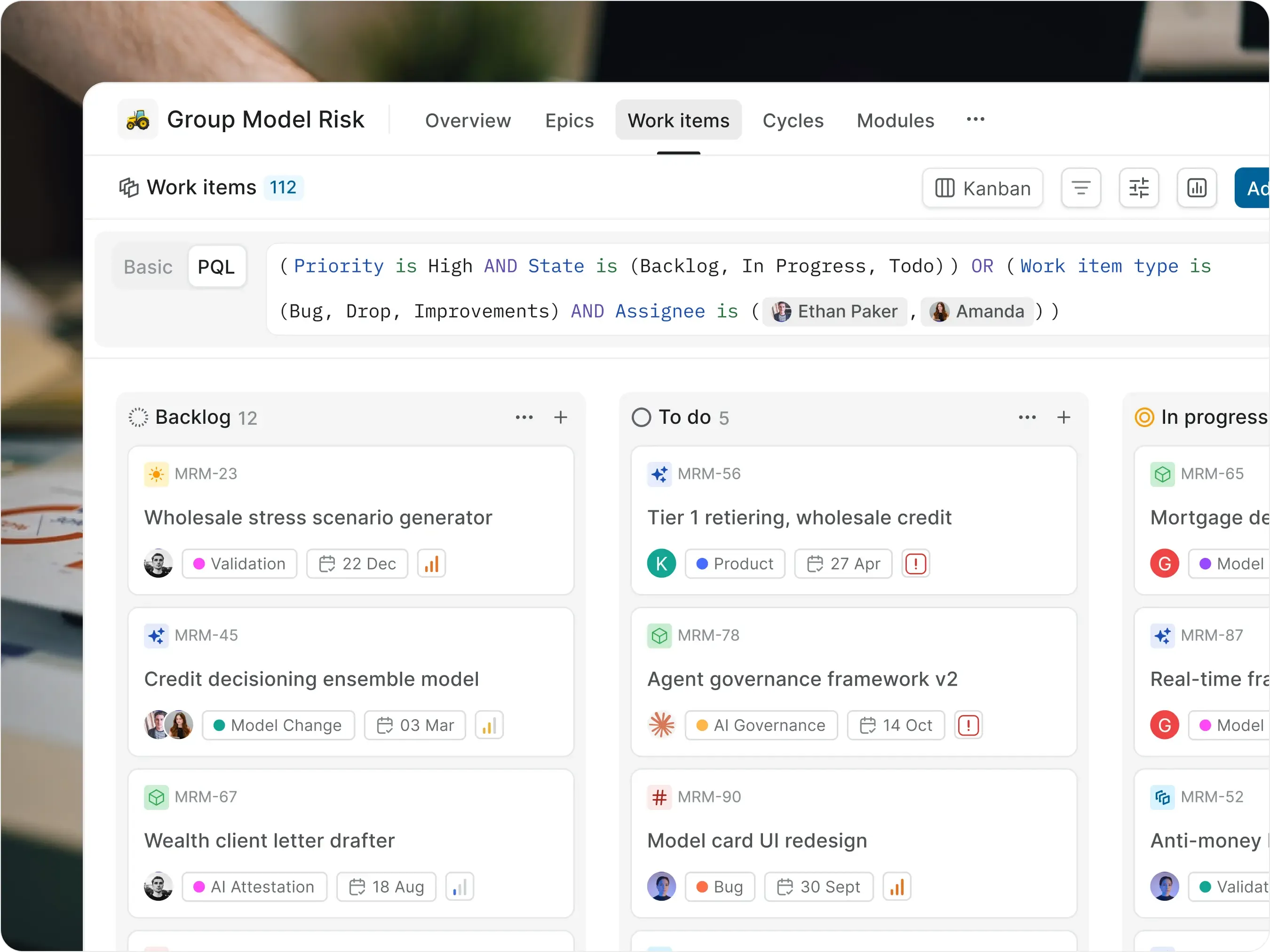Open the Validation label dropdown on MRM-23
This screenshot has height=952, width=1270.
point(239,563)
